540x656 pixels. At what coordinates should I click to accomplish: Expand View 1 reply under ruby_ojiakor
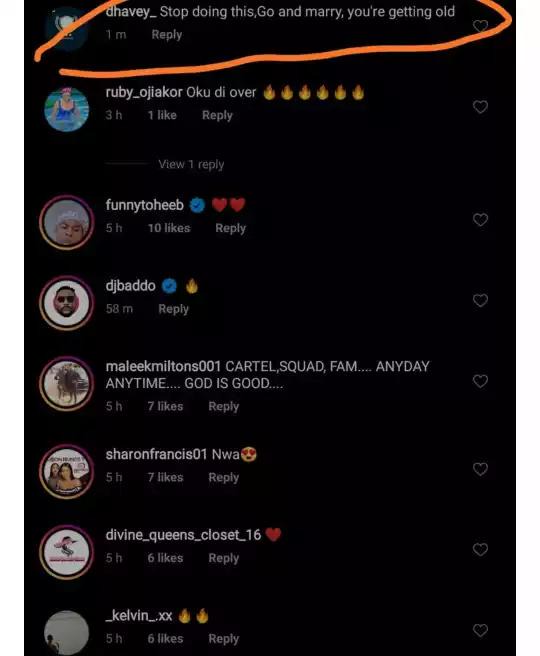191,164
